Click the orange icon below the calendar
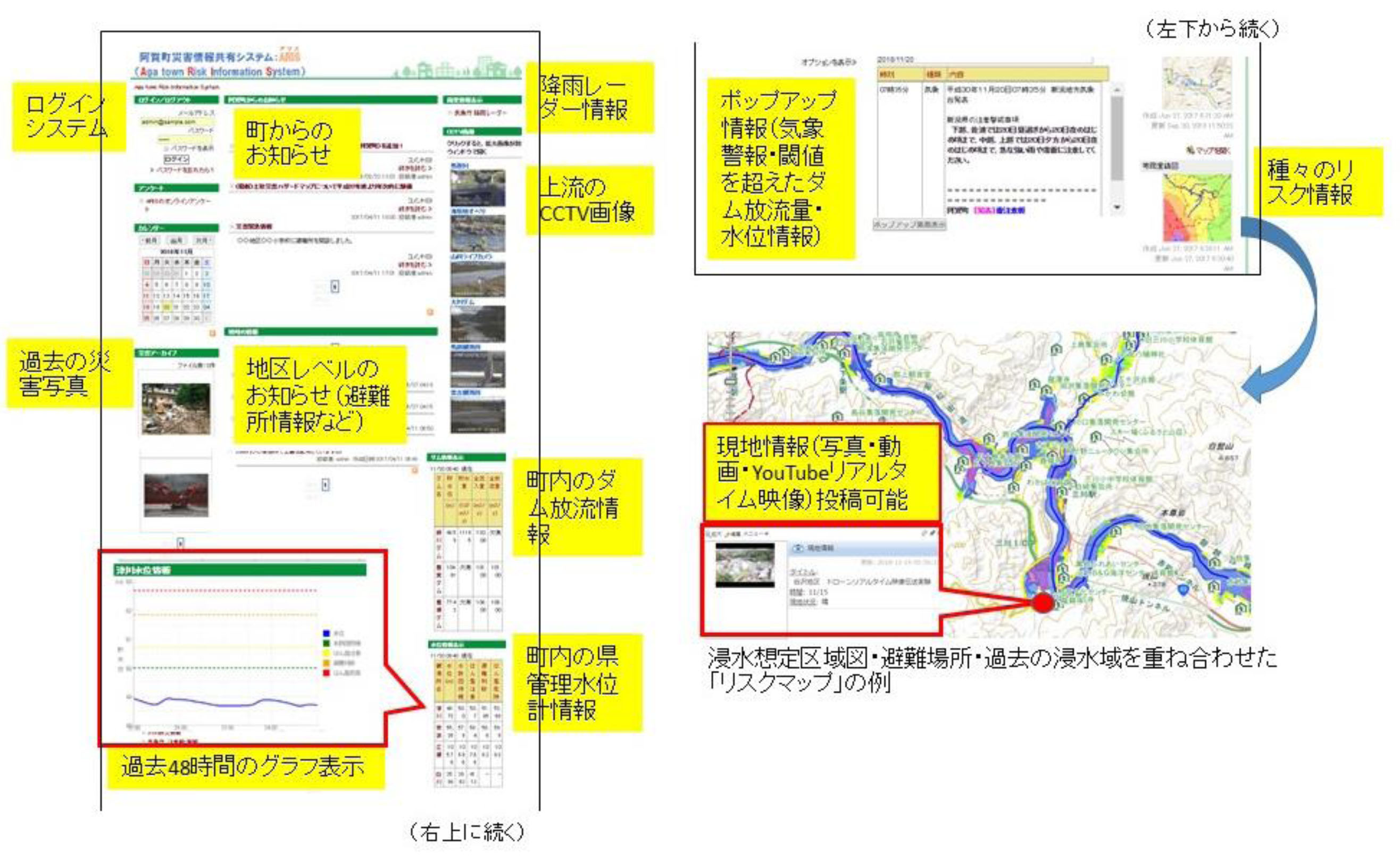 (212, 333)
